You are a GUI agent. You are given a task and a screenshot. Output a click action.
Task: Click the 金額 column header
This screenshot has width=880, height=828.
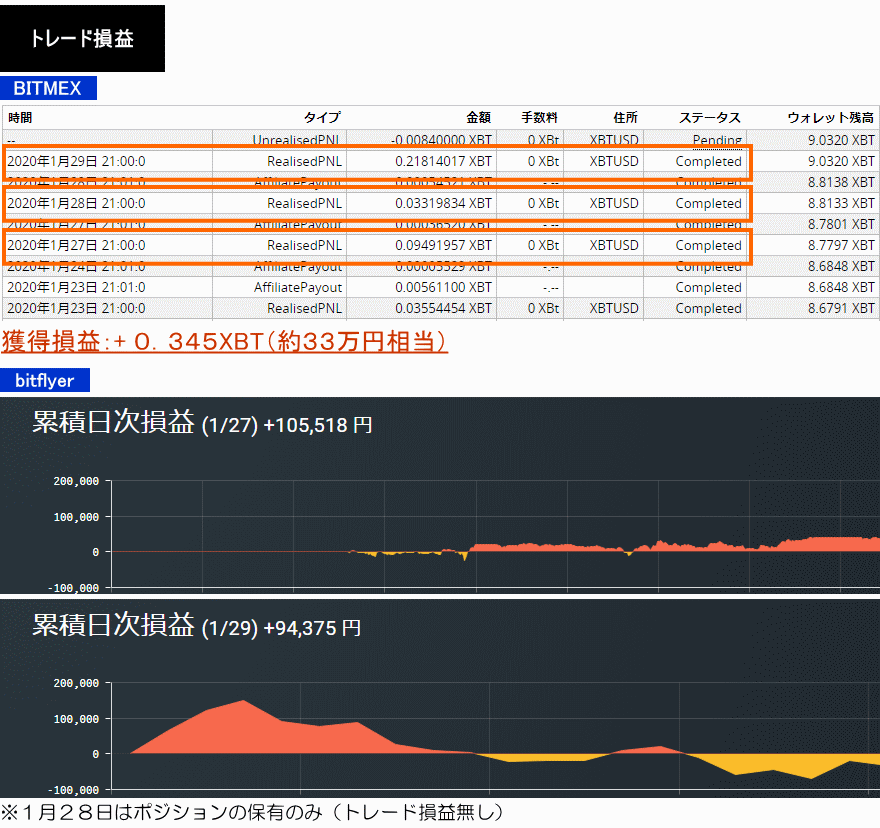pos(478,118)
